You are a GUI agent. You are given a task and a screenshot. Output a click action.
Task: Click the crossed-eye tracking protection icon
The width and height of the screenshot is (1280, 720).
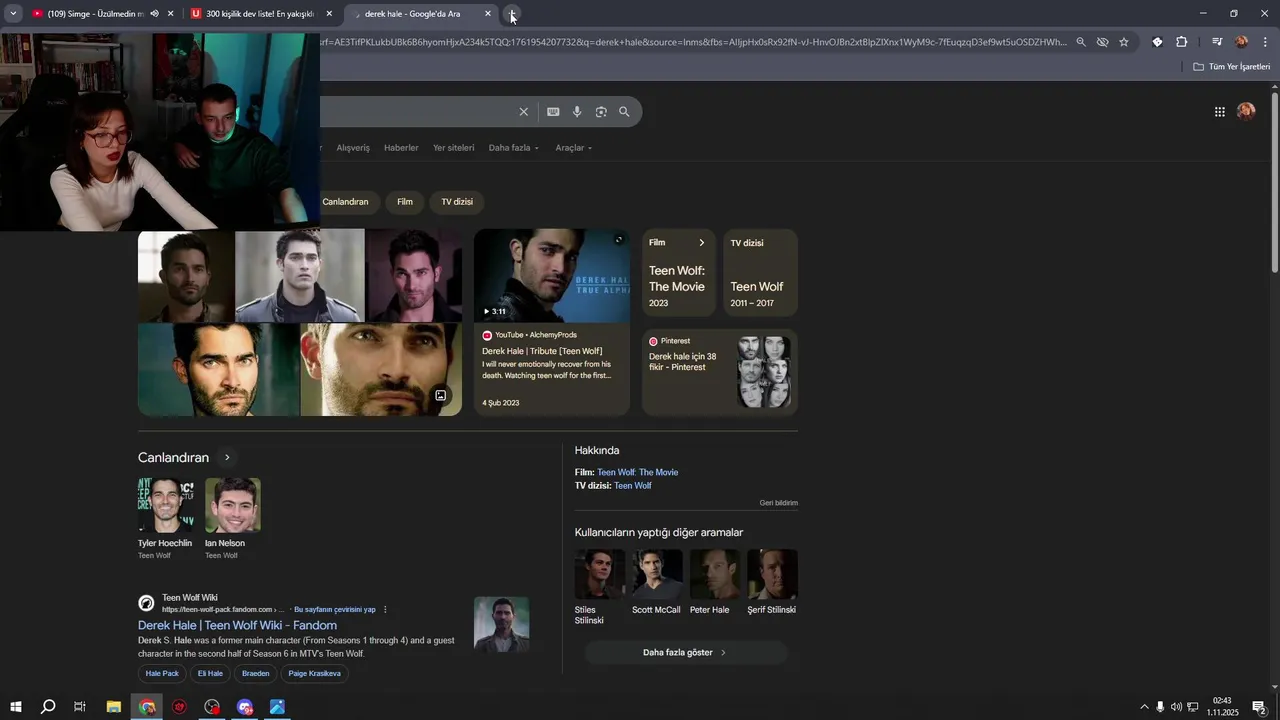click(1102, 42)
